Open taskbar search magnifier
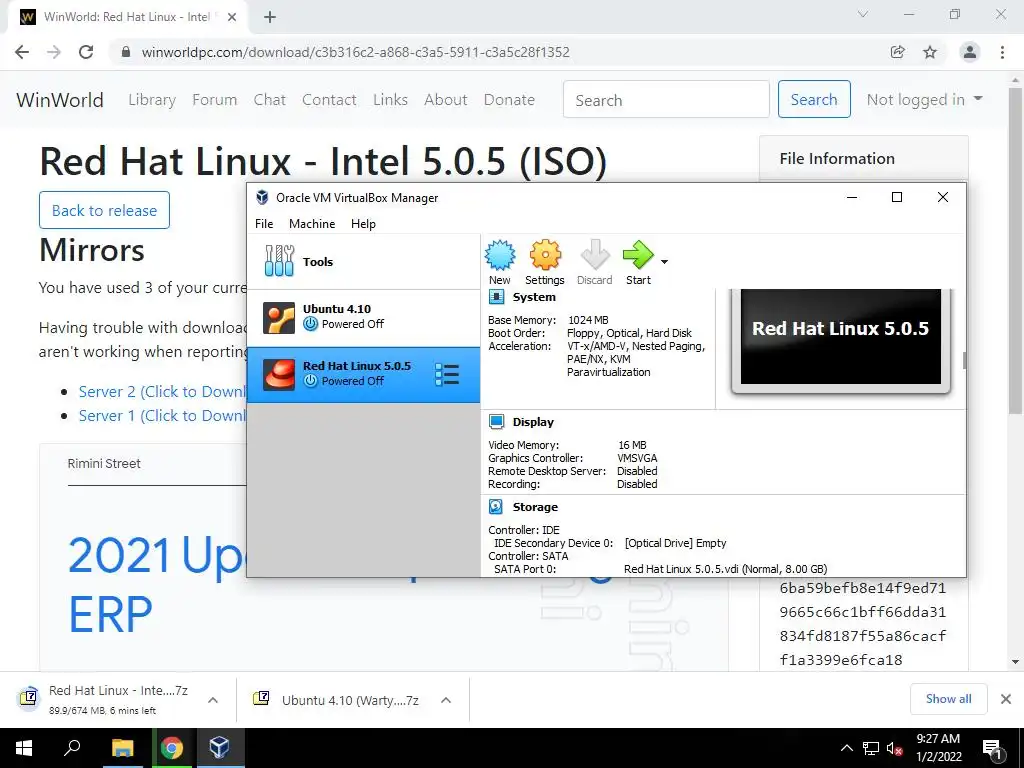The width and height of the screenshot is (1024, 768). [x=72, y=748]
